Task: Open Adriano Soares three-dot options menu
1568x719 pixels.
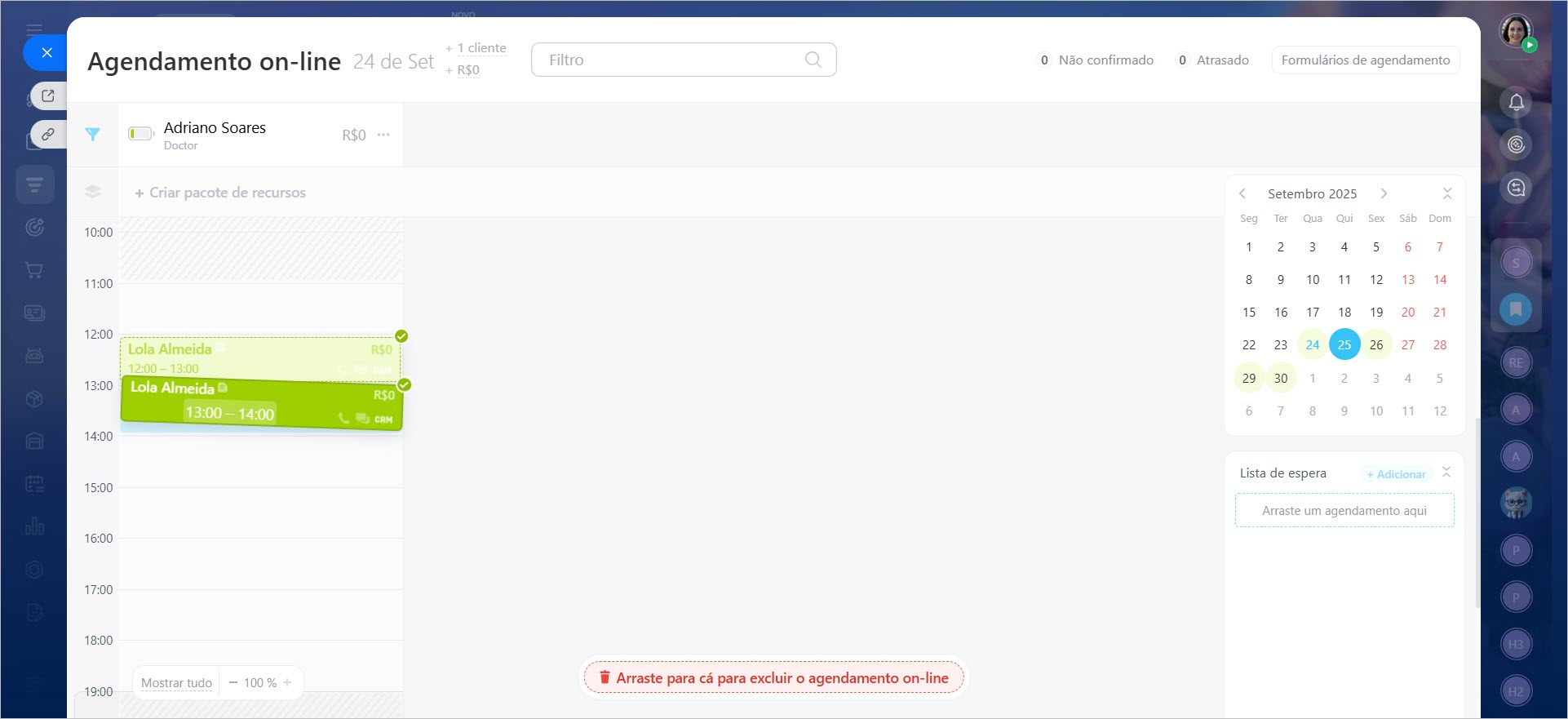Action: 383,135
